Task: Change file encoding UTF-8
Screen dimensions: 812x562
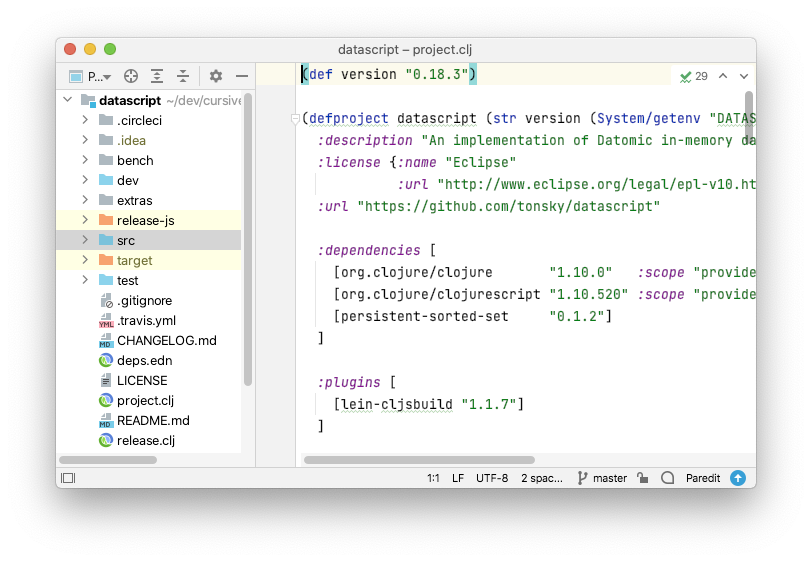Action: point(492,478)
